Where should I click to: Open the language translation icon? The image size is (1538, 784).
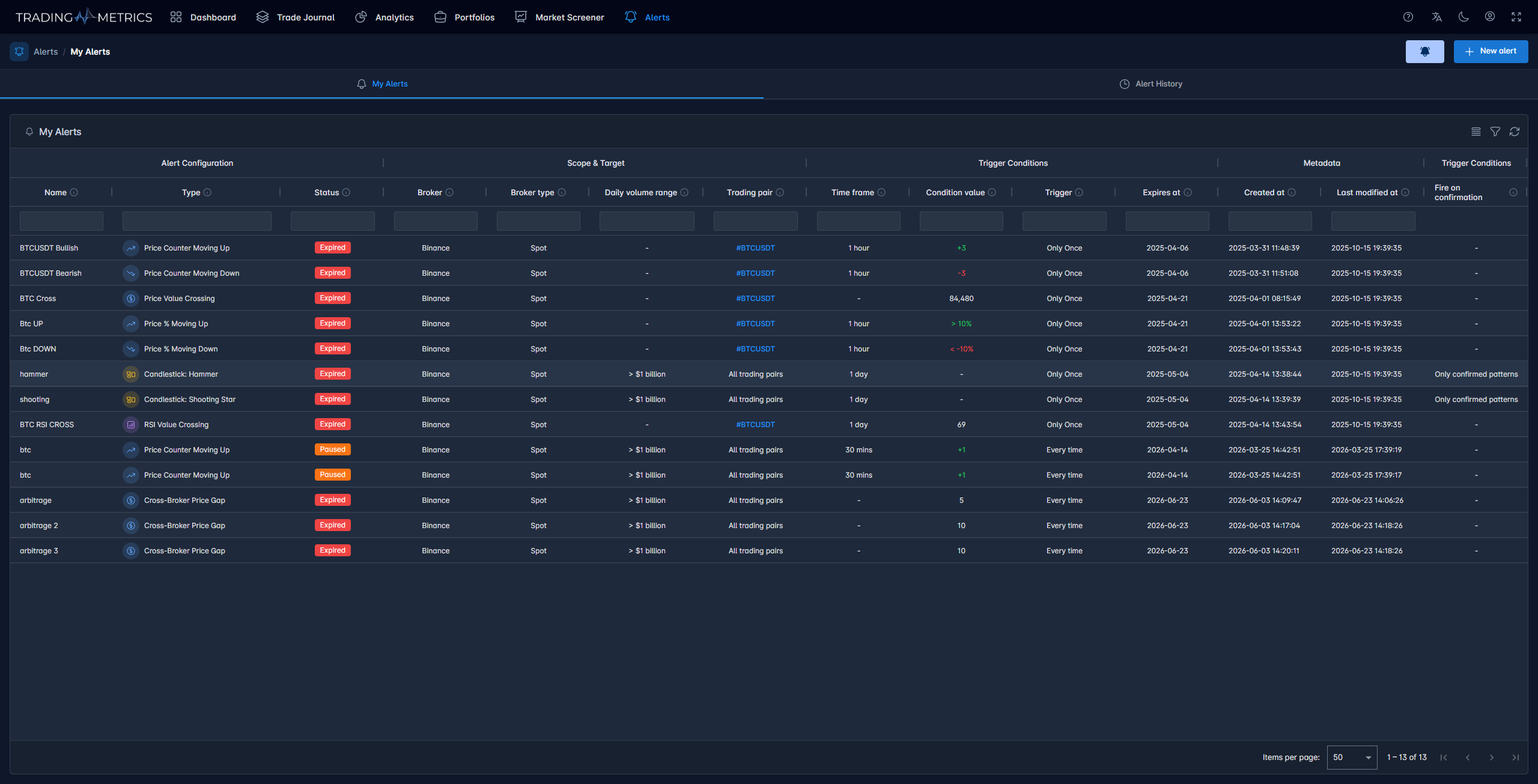point(1436,17)
